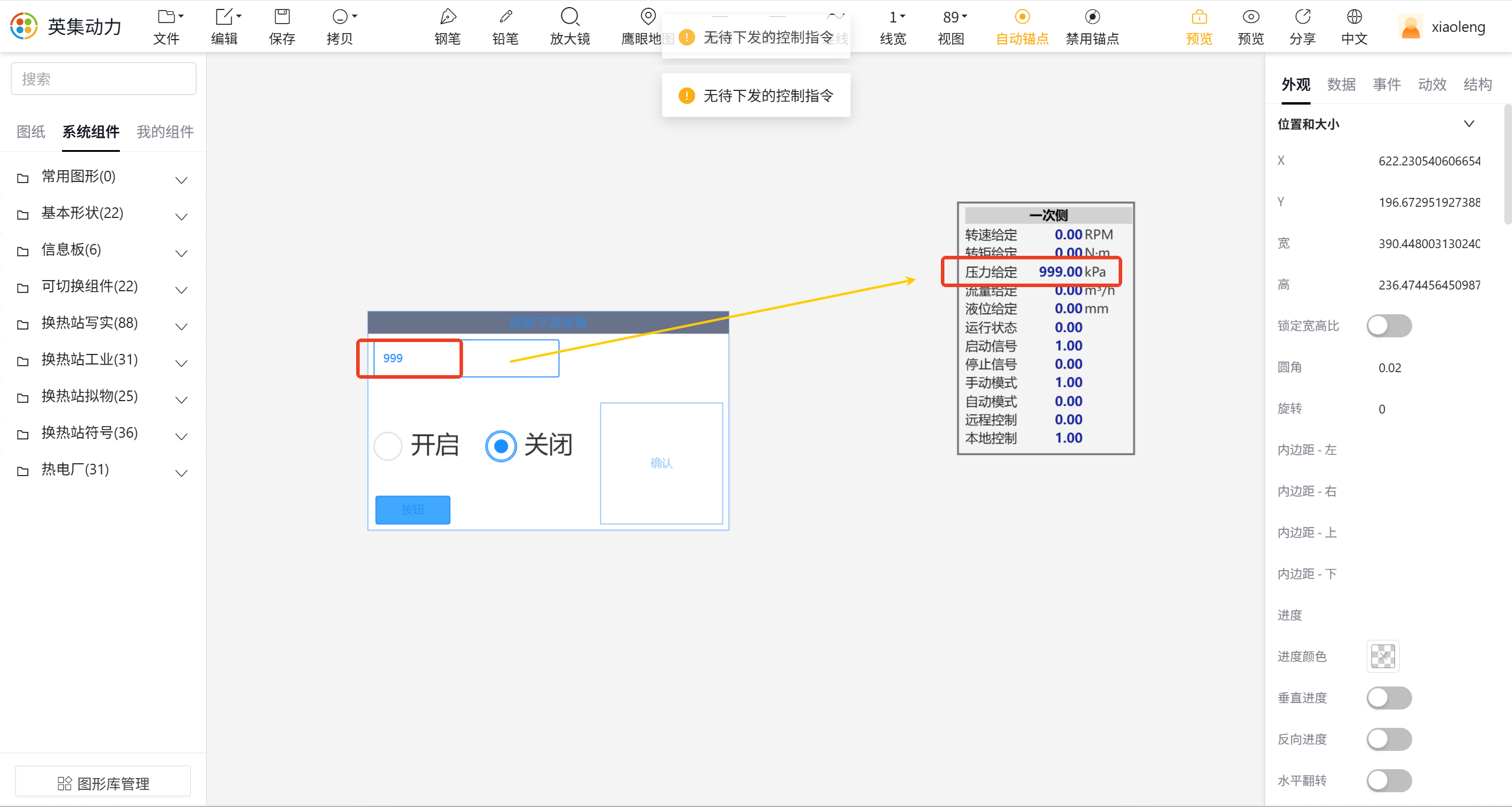Click 禁用锚点 disable anchor icon
Viewport: 1512px width, 807px height.
[1093, 17]
